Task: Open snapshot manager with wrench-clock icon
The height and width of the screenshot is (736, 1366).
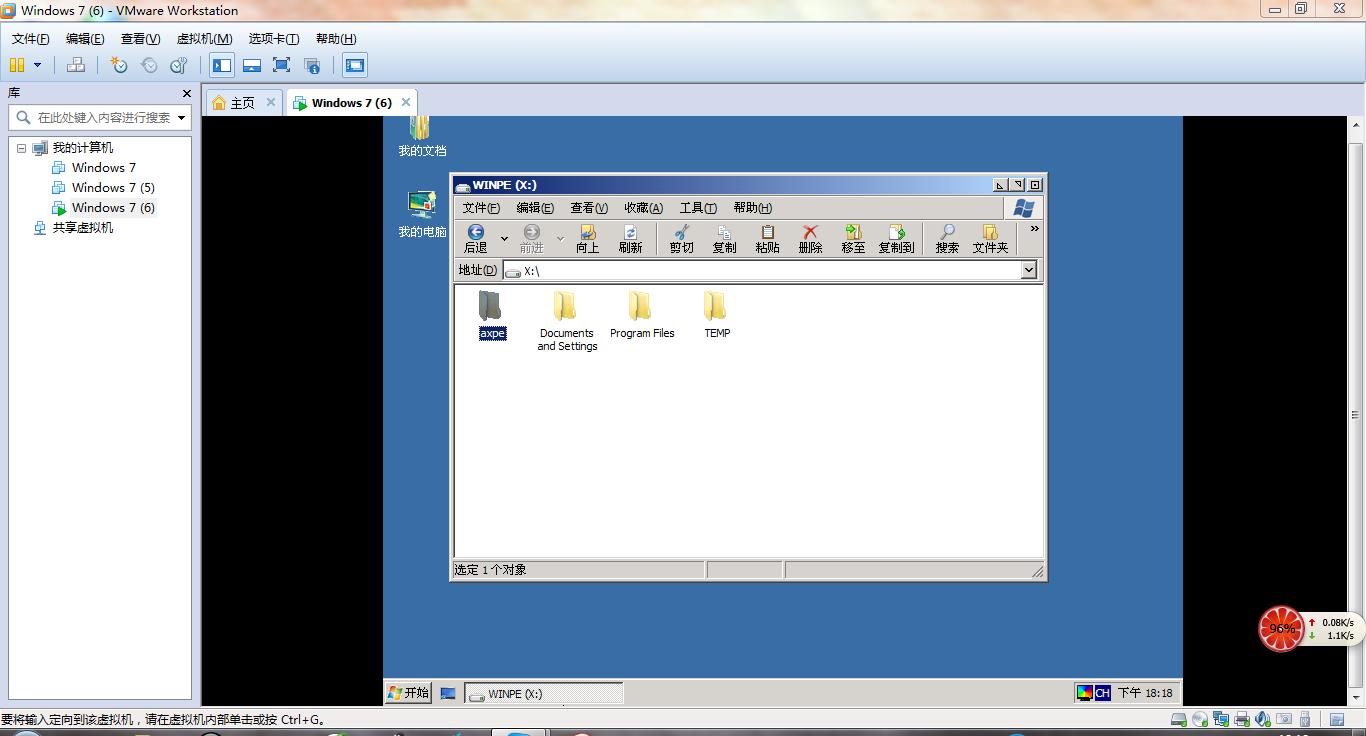Action: (179, 65)
